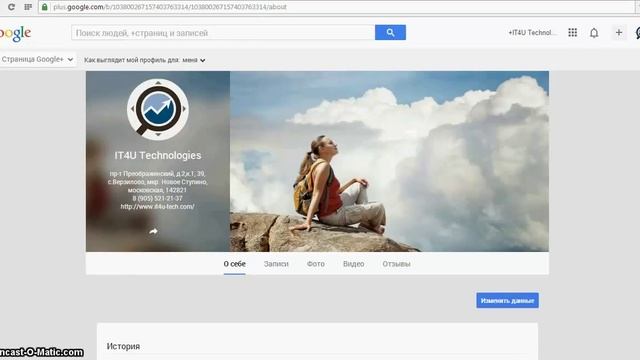The width and height of the screenshot is (640, 360).
Task: Select the О себе tab
Action: pos(235,264)
